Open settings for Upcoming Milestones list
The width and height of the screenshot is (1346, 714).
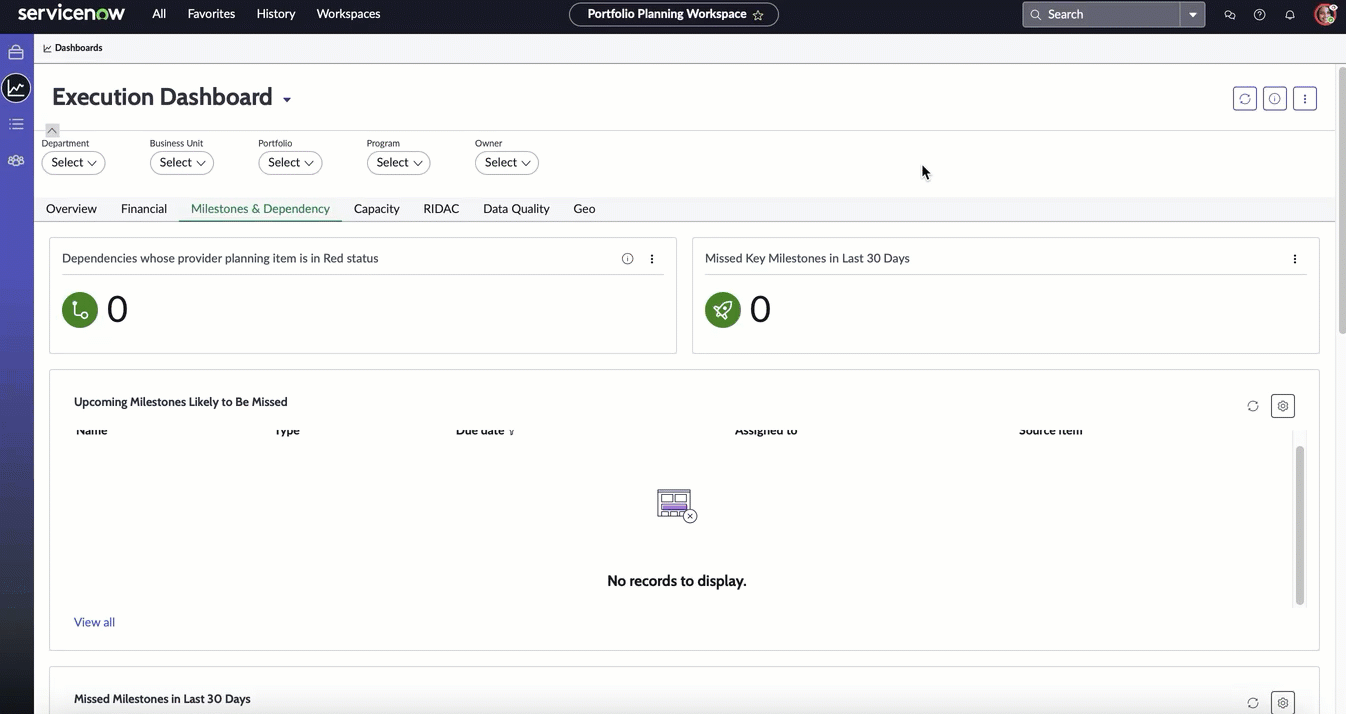(1283, 406)
